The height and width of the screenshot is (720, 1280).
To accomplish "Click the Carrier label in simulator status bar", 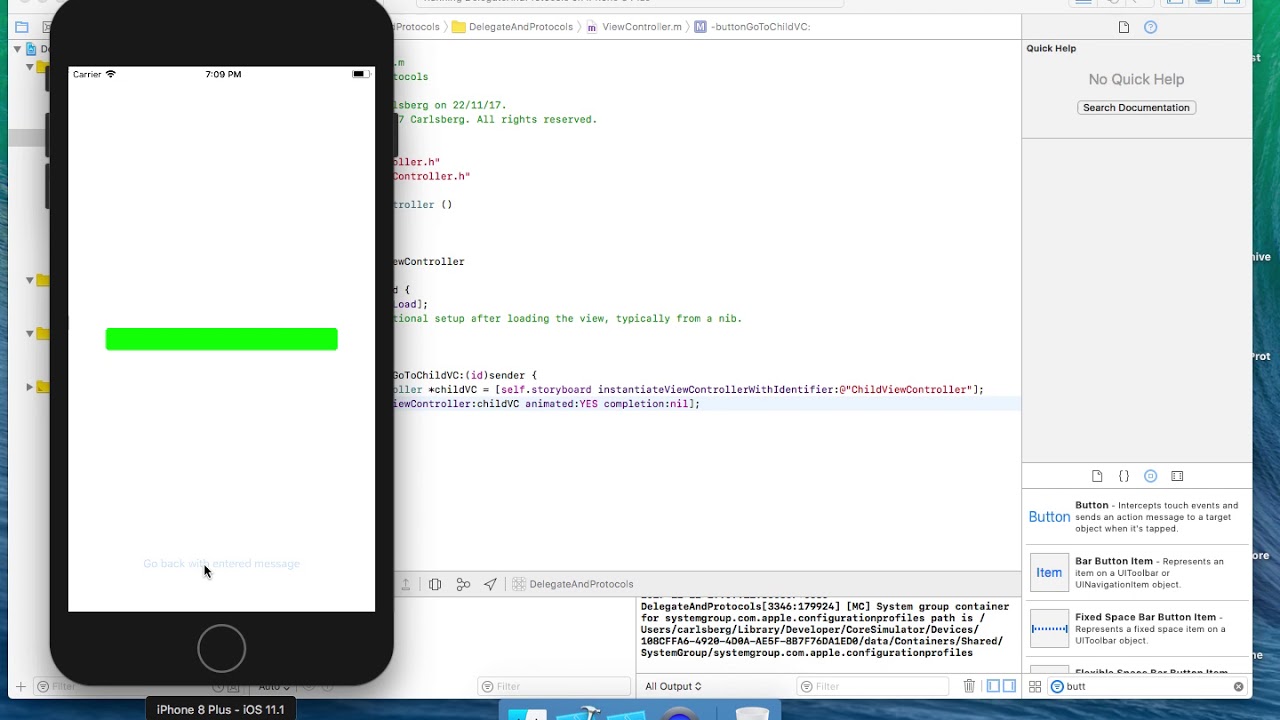I will (87, 74).
